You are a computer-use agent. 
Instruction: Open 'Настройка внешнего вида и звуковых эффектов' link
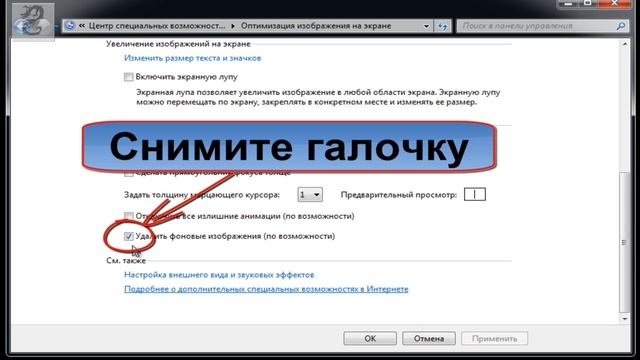click(219, 275)
